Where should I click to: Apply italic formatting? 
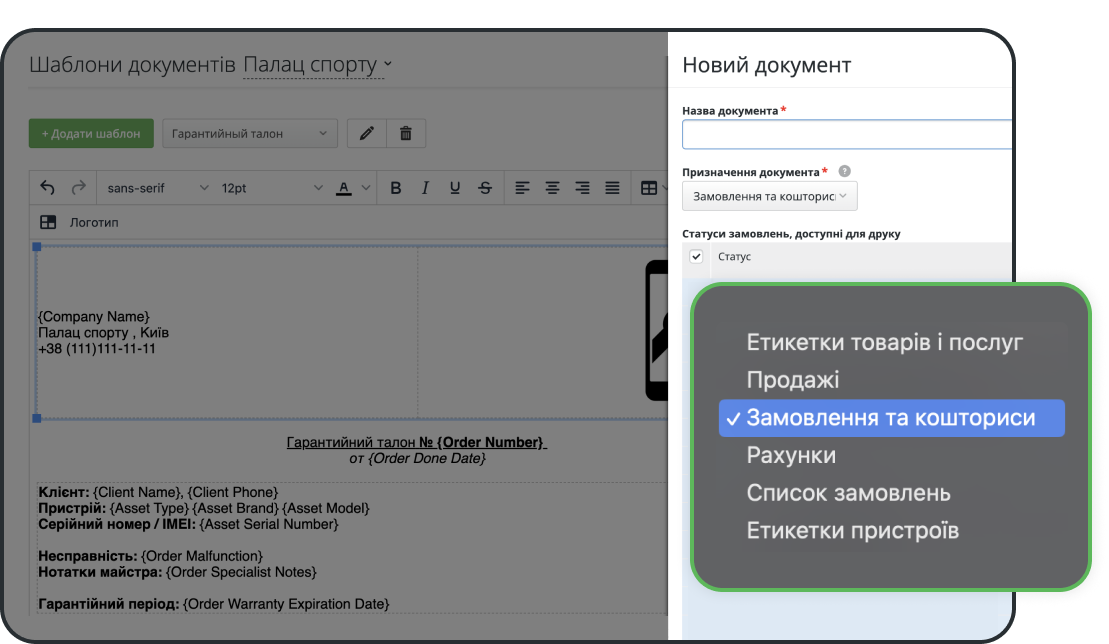(425, 188)
